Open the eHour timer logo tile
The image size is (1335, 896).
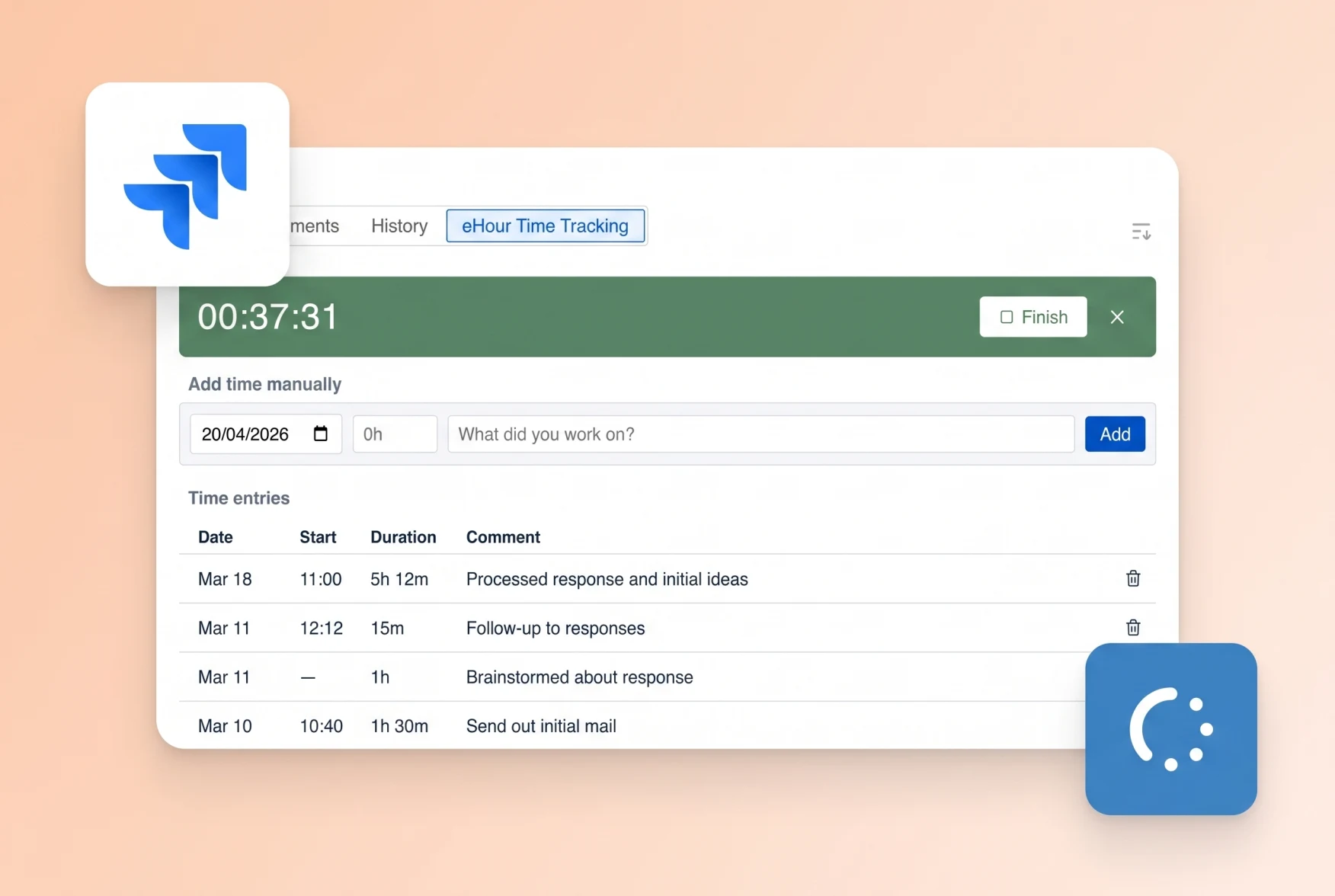pos(1171,729)
